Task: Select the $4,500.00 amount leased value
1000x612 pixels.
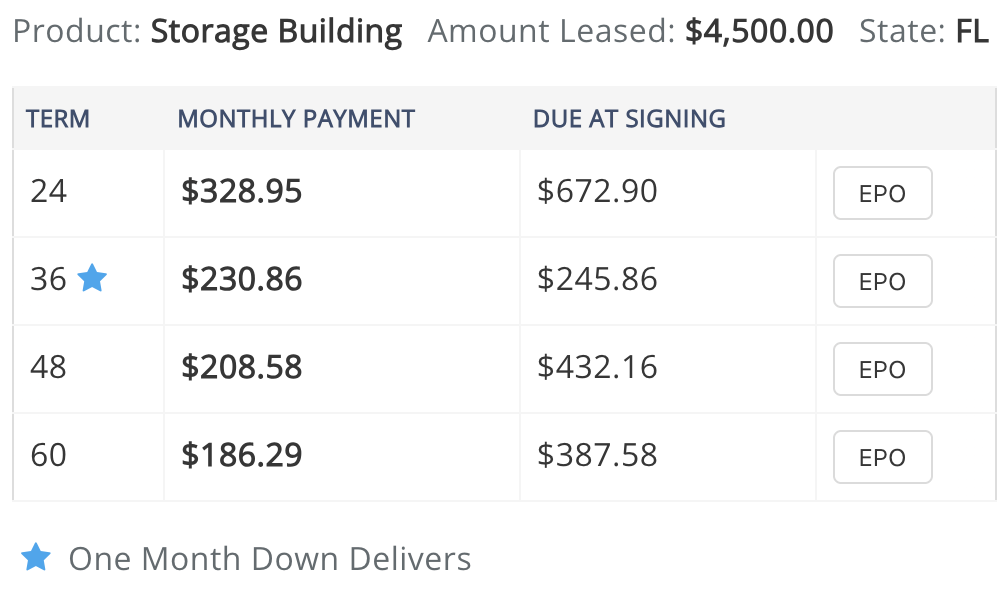Action: 759,31
